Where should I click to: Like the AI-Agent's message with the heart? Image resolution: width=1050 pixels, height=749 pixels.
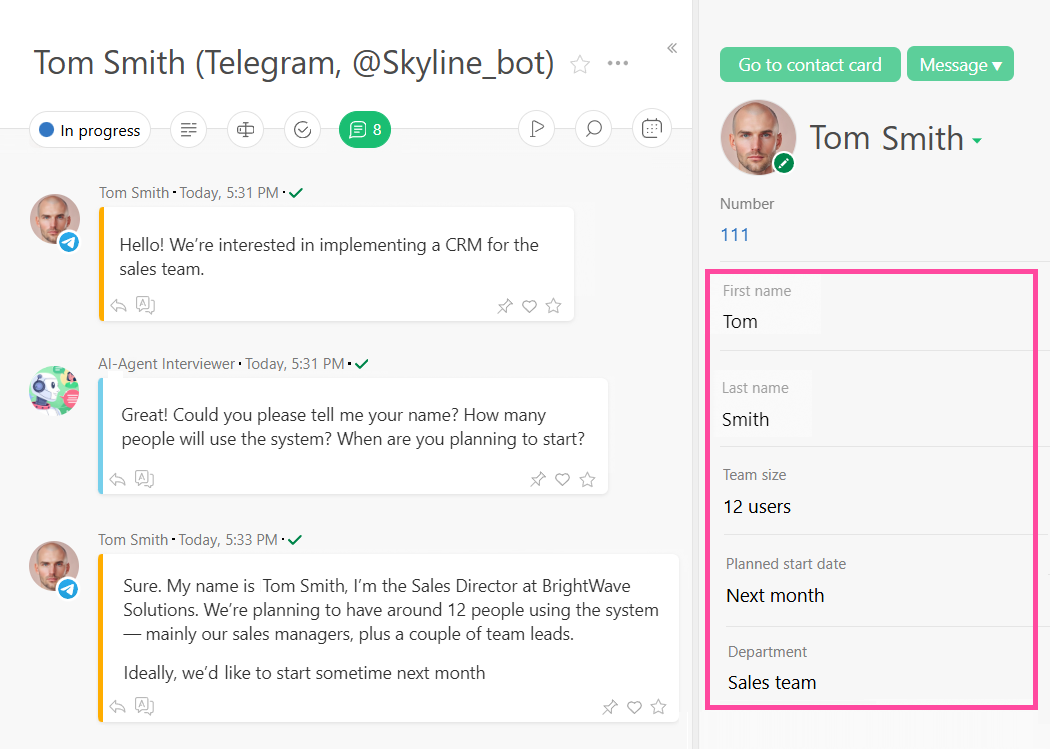tap(563, 479)
